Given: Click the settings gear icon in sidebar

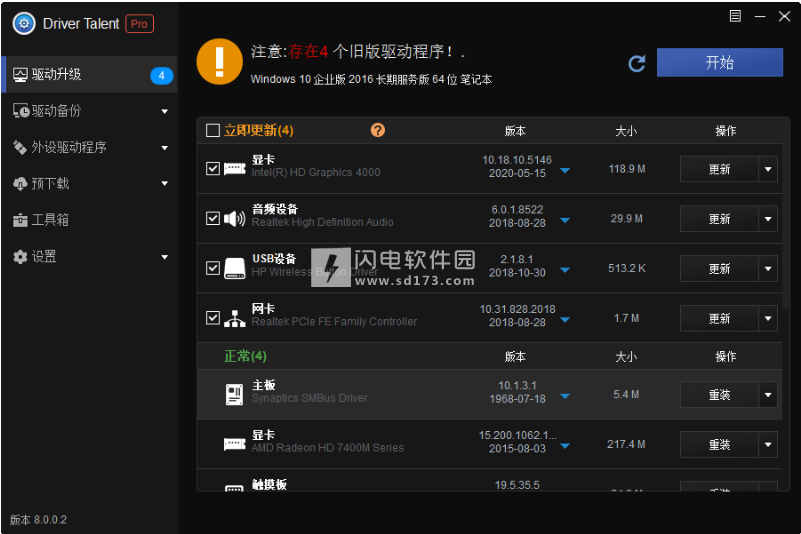Looking at the screenshot, I should pyautogui.click(x=20, y=257).
